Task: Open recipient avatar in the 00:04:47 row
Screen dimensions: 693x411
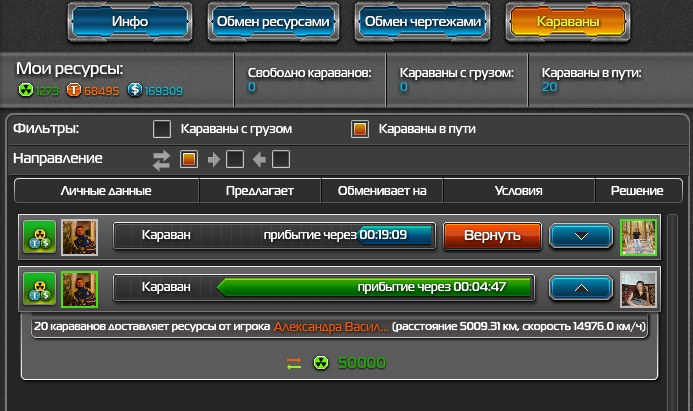Action: 638,289
